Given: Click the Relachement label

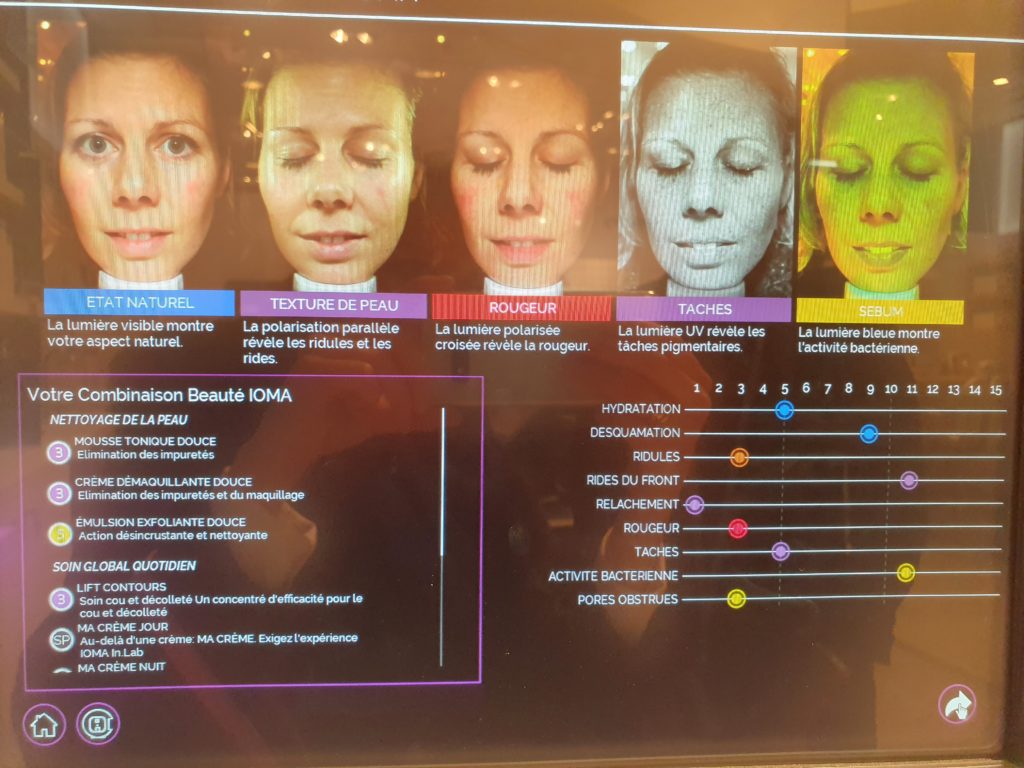Looking at the screenshot, I should 637,504.
